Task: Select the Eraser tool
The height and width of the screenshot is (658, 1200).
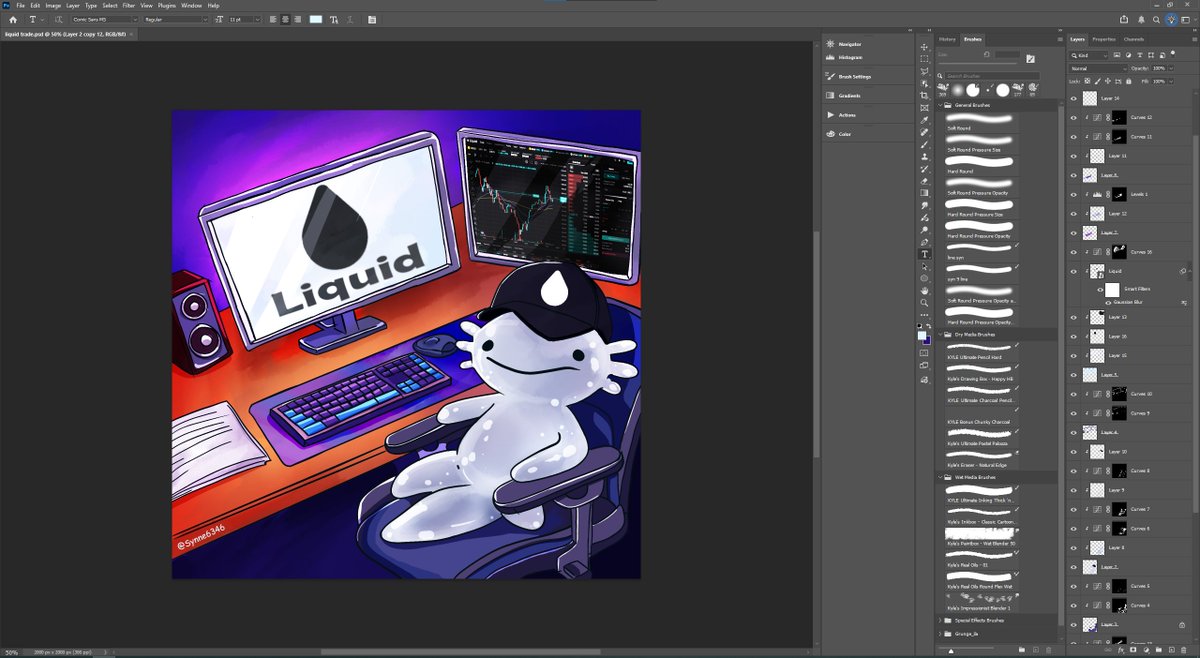Action: tap(925, 181)
